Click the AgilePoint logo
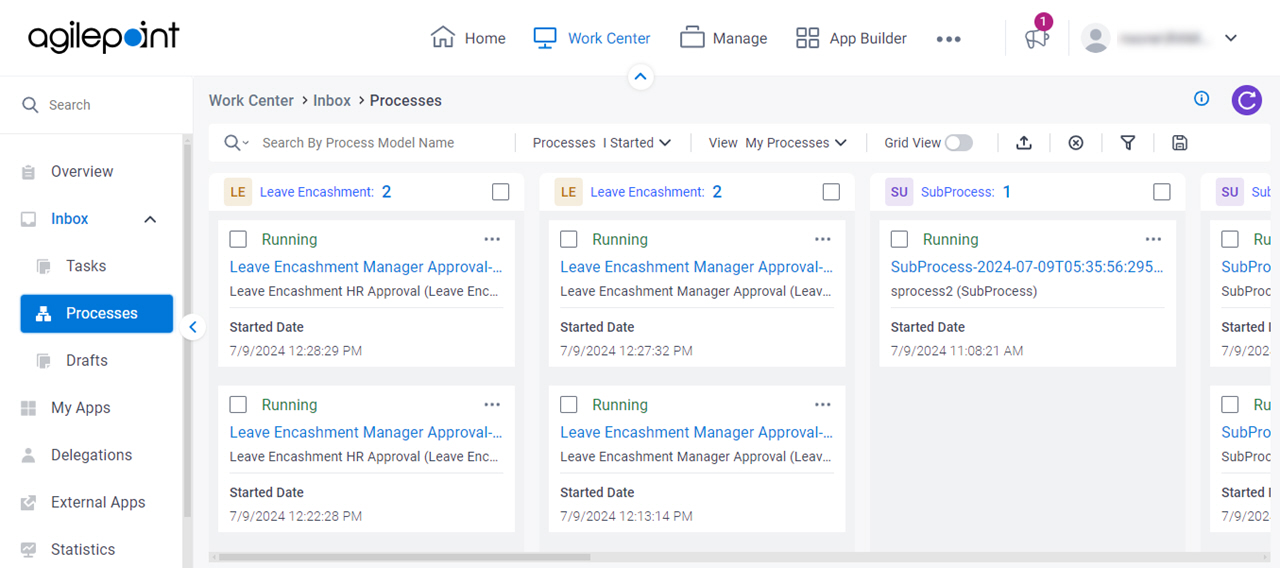Viewport: 1280px width, 568px height. pos(104,37)
